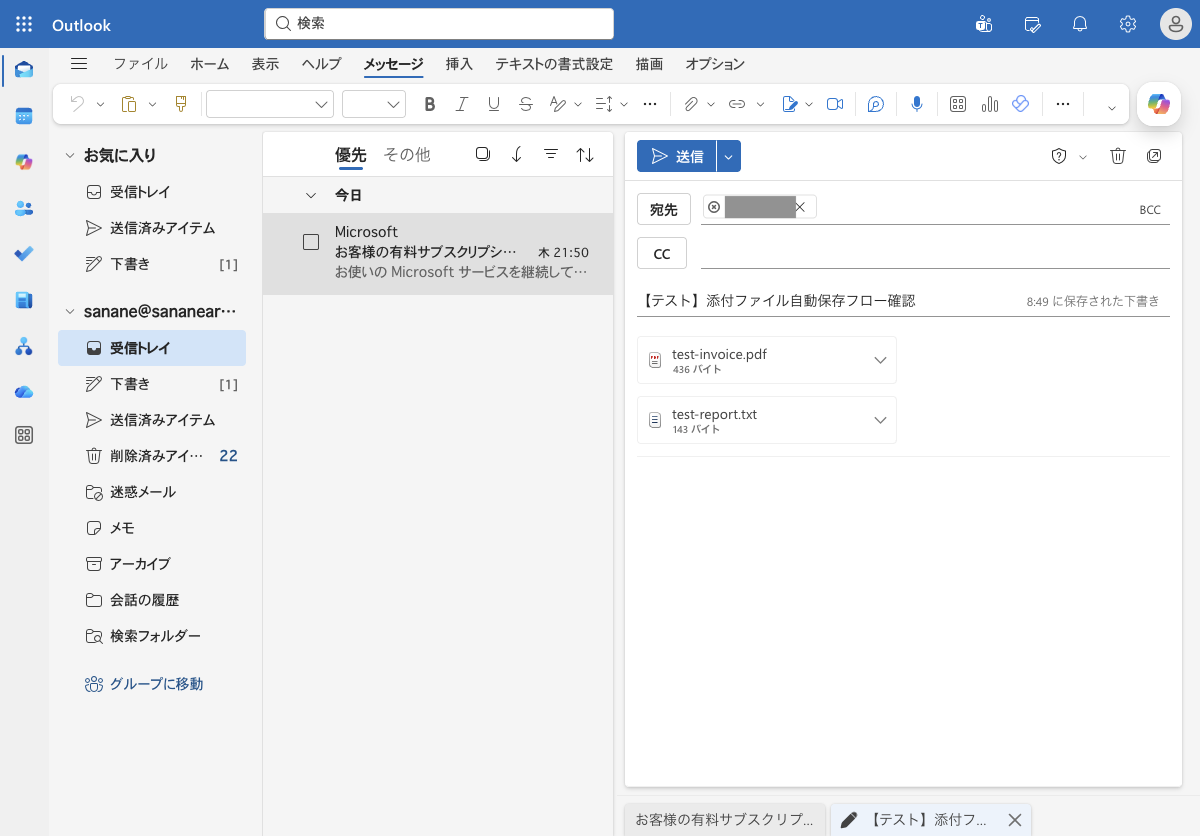
Task: Collapse the お気に入り section
Action: [70, 155]
